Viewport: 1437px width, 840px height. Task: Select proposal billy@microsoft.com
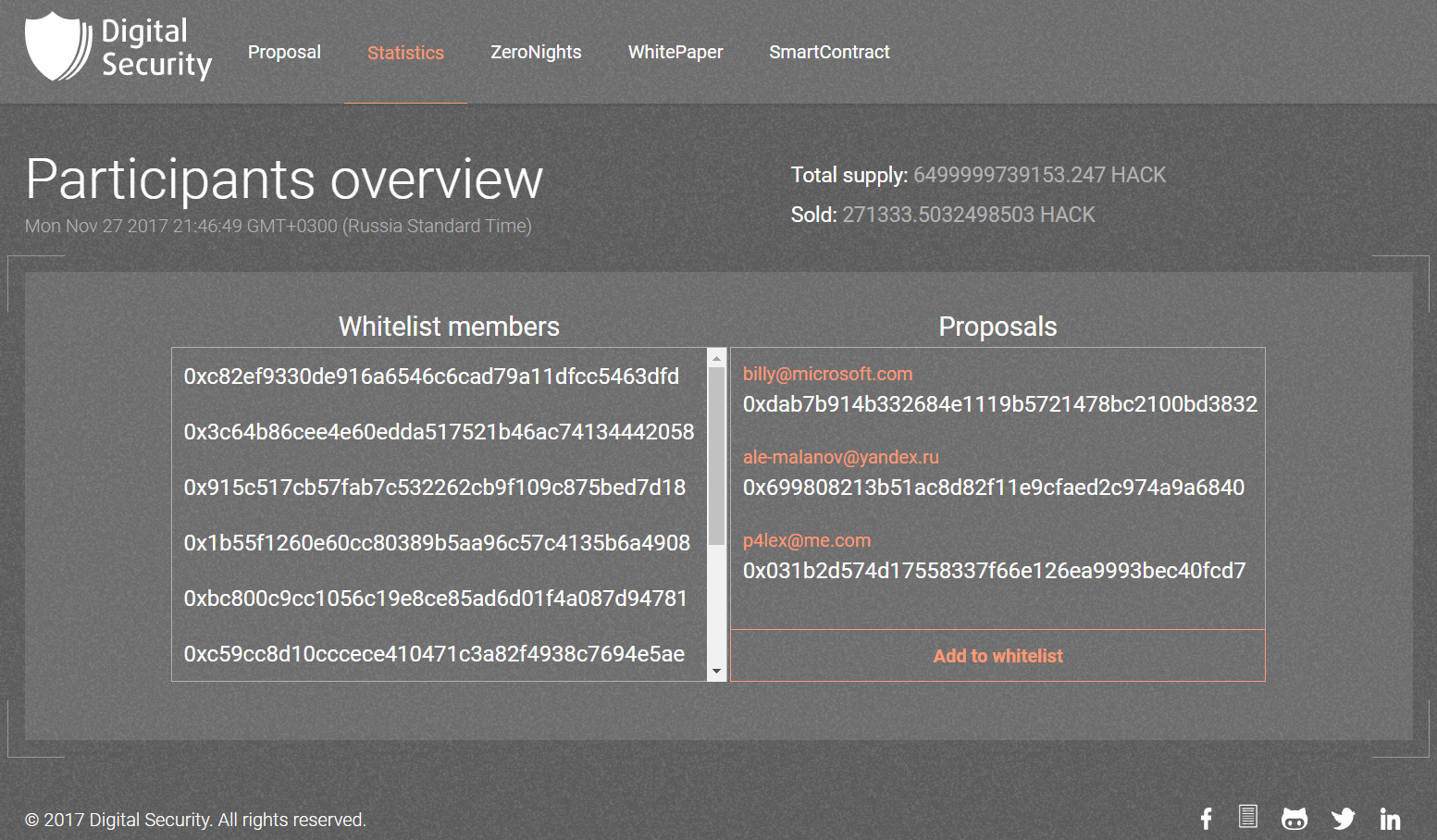[827, 374]
